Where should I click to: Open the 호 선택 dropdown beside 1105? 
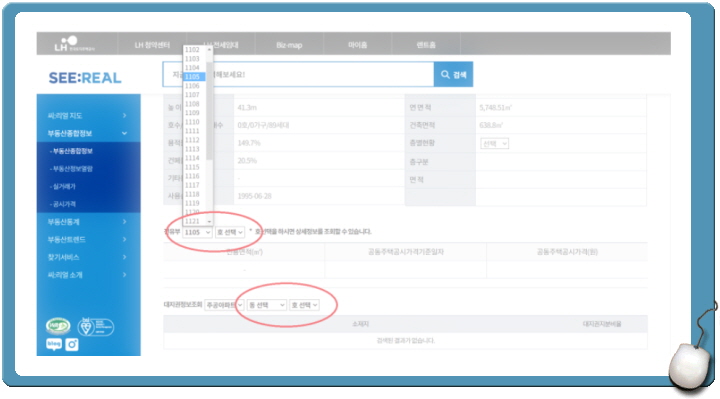coord(230,232)
